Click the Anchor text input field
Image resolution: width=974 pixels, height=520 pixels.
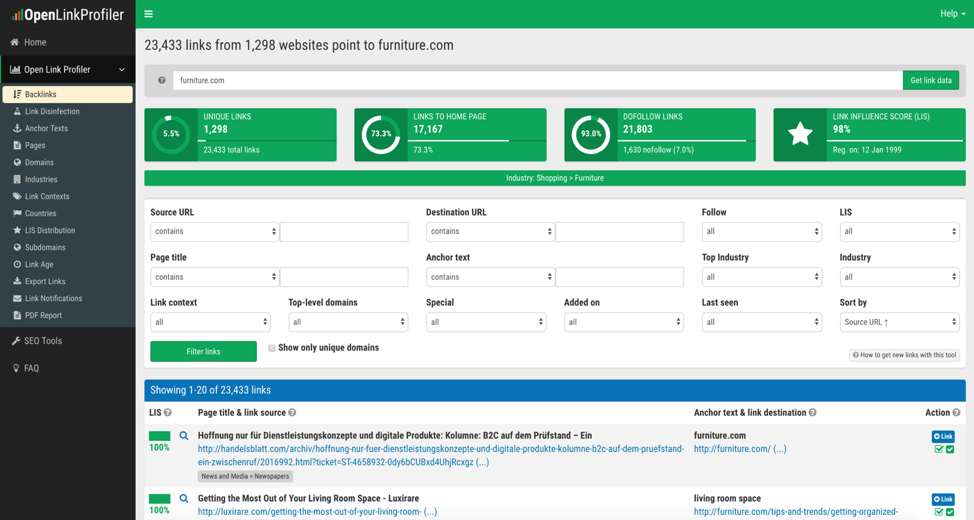coord(620,277)
